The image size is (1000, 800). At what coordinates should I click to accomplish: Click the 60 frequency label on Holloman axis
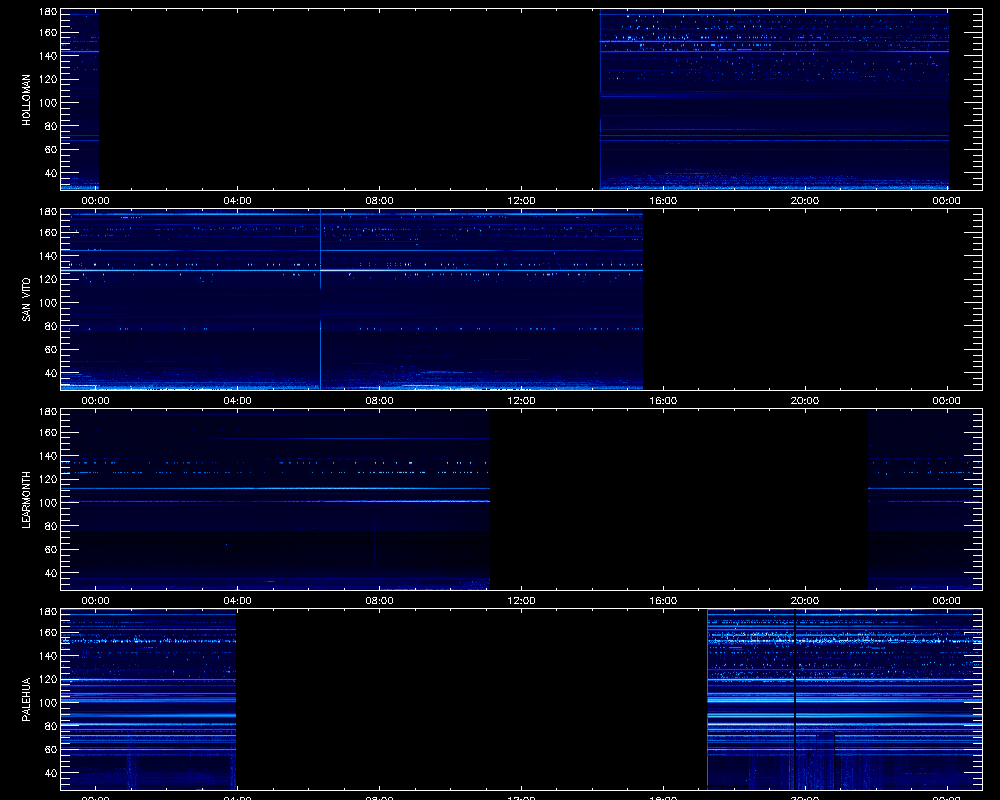point(50,149)
